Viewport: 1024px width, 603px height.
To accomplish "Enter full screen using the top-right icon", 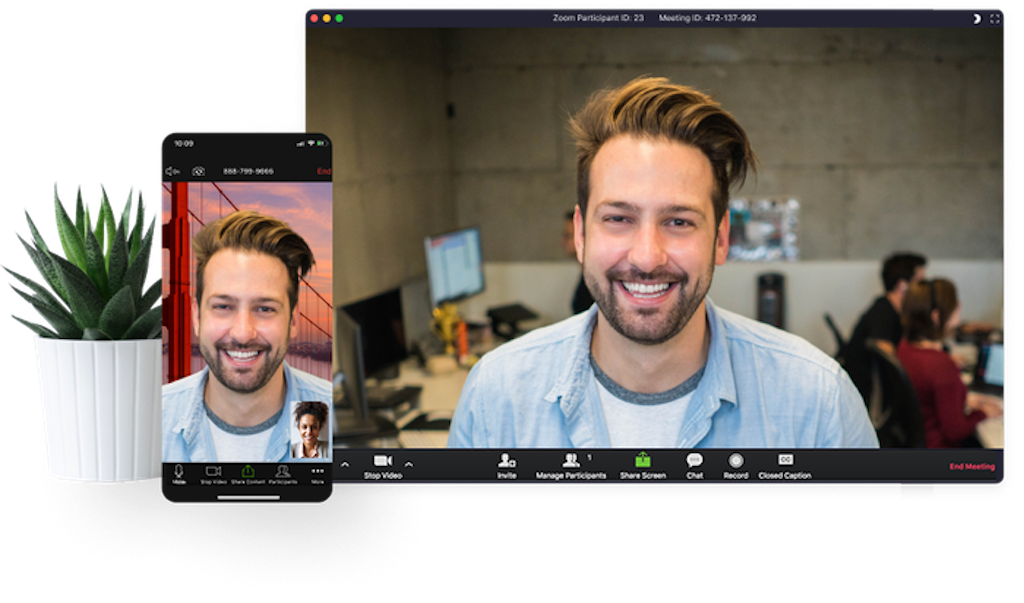I will [994, 18].
